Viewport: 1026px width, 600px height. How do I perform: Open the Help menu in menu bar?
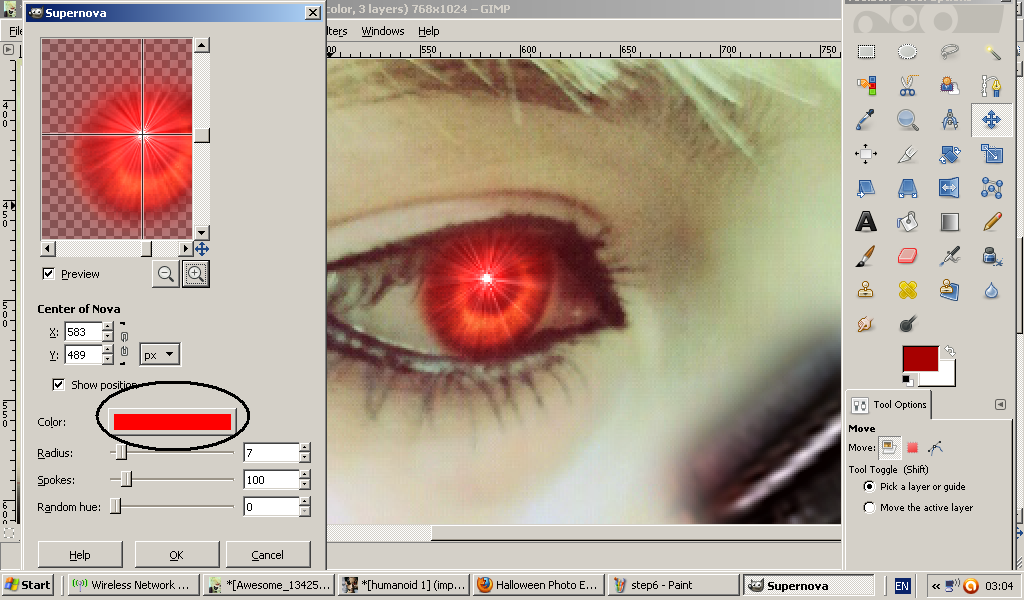click(429, 31)
